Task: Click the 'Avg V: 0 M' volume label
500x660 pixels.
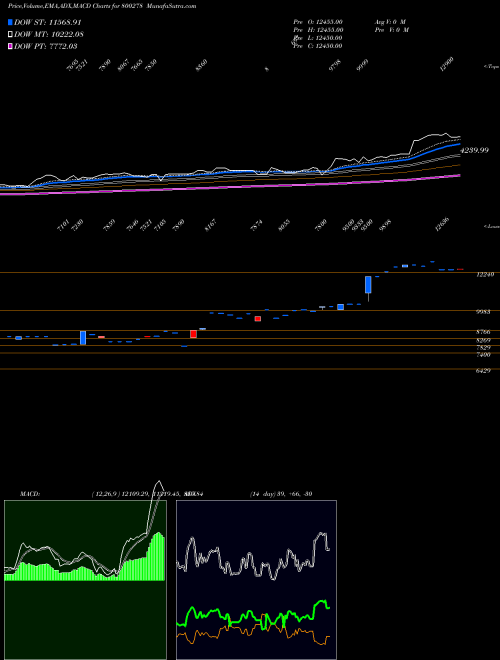Action: pyautogui.click(x=390, y=21)
